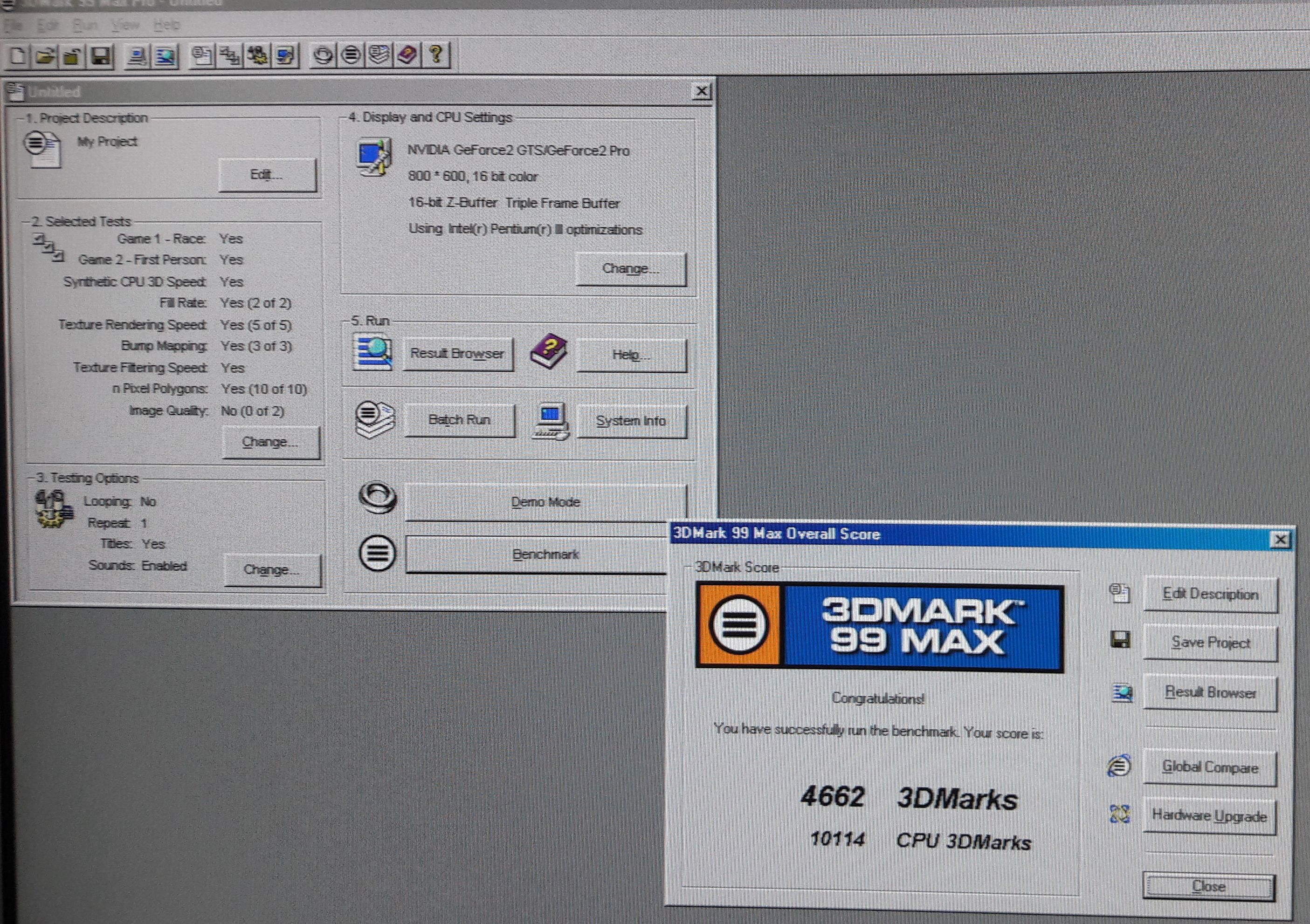1310x924 pixels.
Task: Click the 3DMark 99 MAX logo banner
Action: pos(880,626)
